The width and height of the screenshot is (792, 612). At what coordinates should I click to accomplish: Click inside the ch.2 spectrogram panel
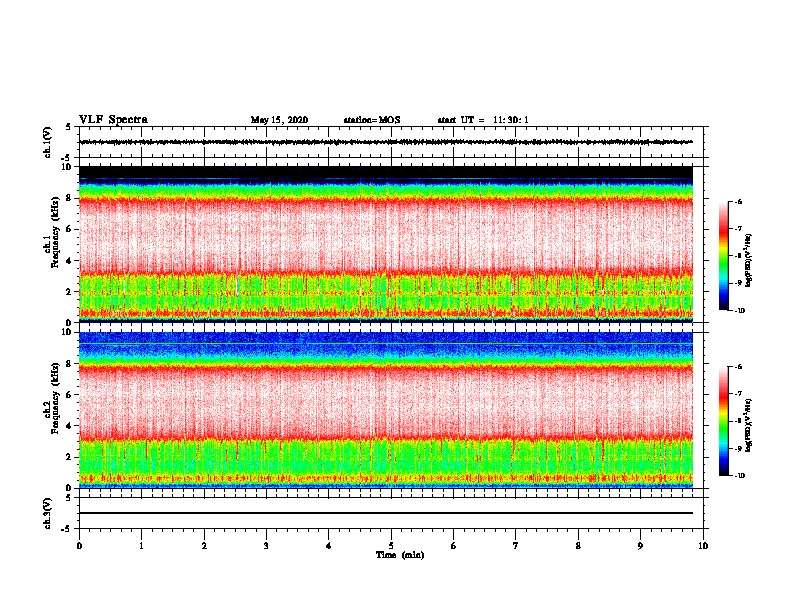coord(386,410)
